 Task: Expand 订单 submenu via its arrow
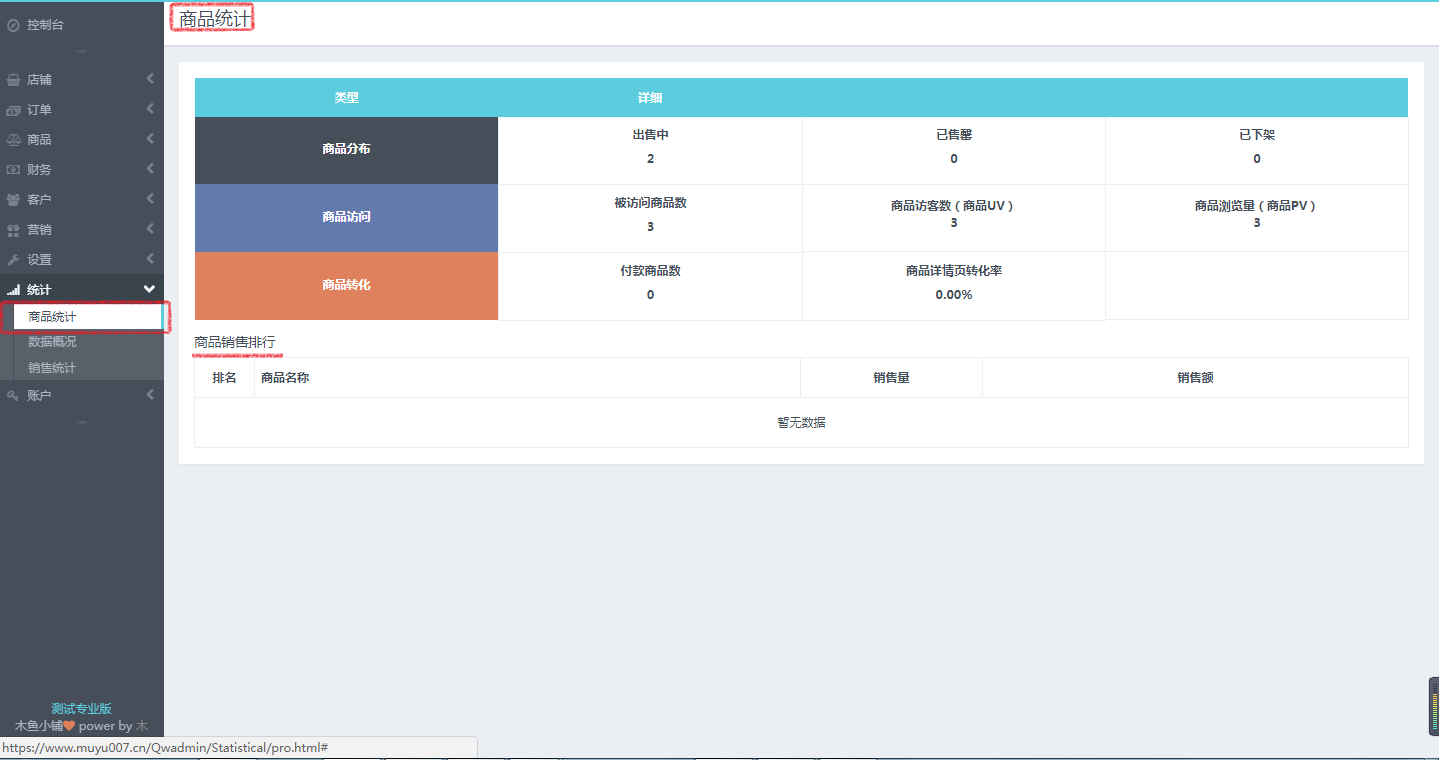click(150, 109)
